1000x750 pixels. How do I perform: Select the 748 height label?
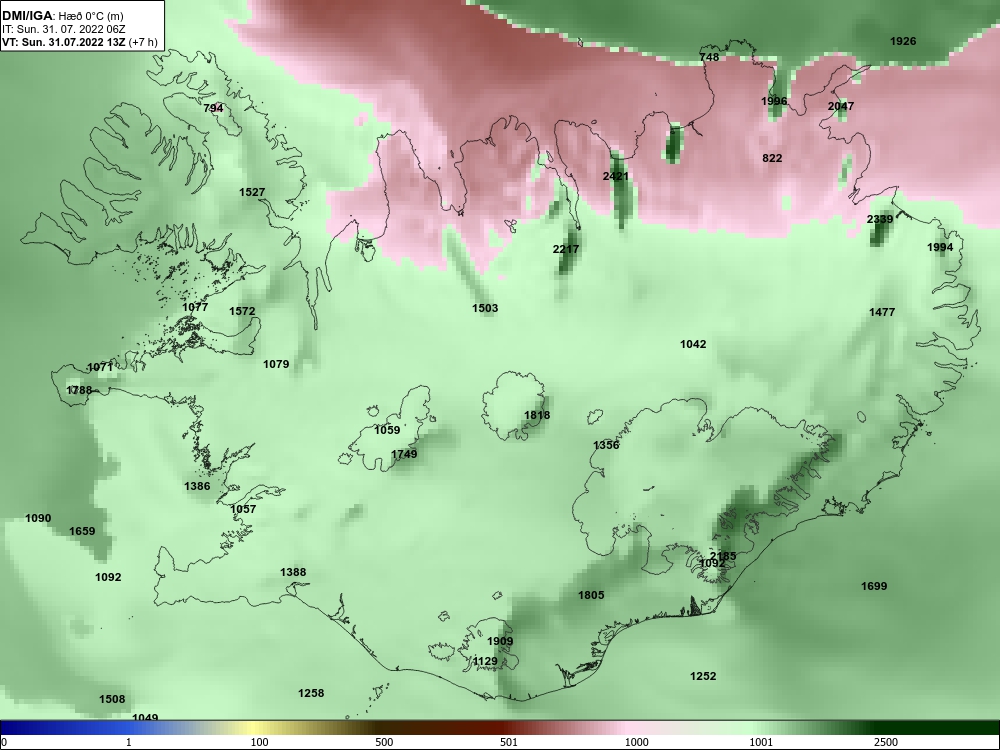click(709, 57)
